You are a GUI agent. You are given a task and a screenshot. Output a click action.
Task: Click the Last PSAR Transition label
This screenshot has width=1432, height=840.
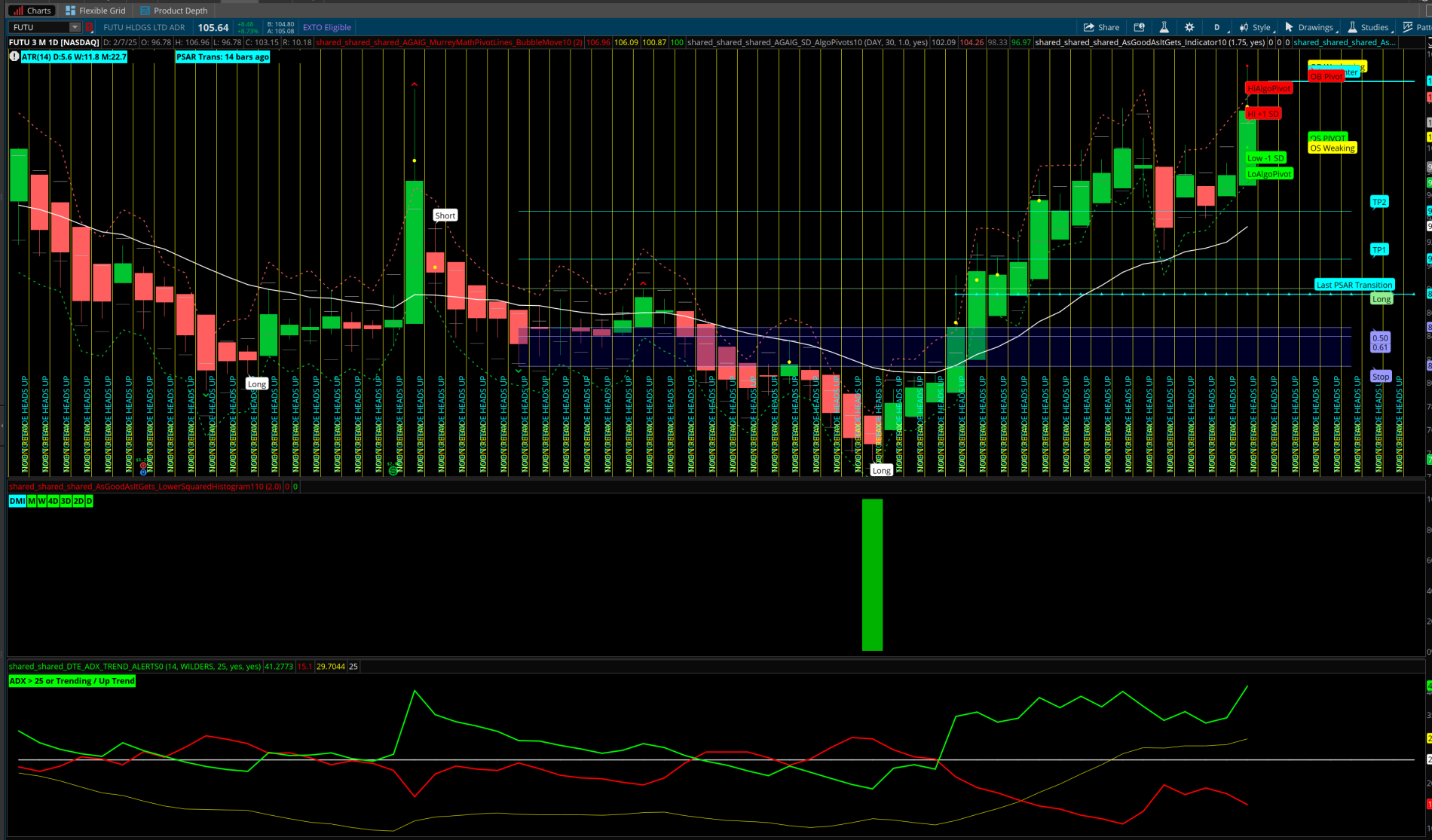1354,285
